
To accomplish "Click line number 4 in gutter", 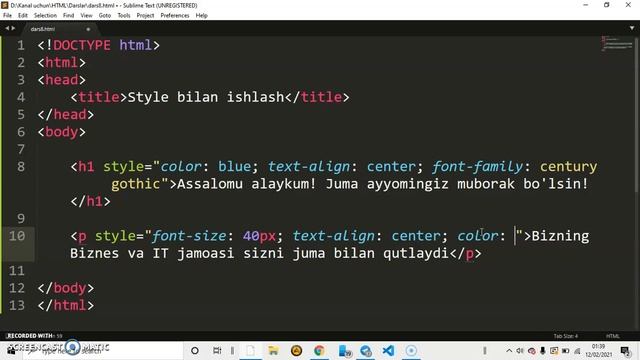I will [21, 97].
